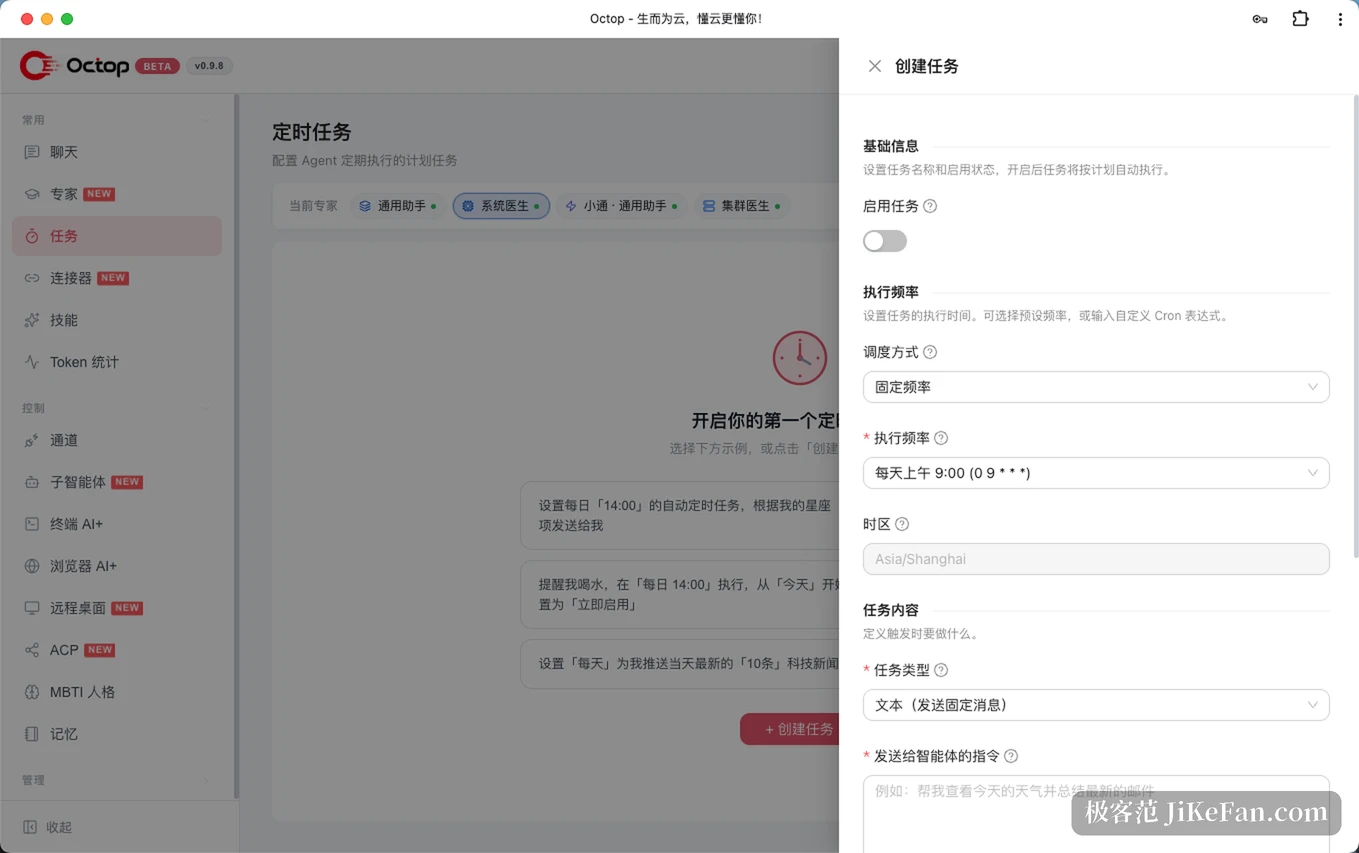Click the ACP share icon
Viewport: 1359px width, 853px height.
pos(32,650)
